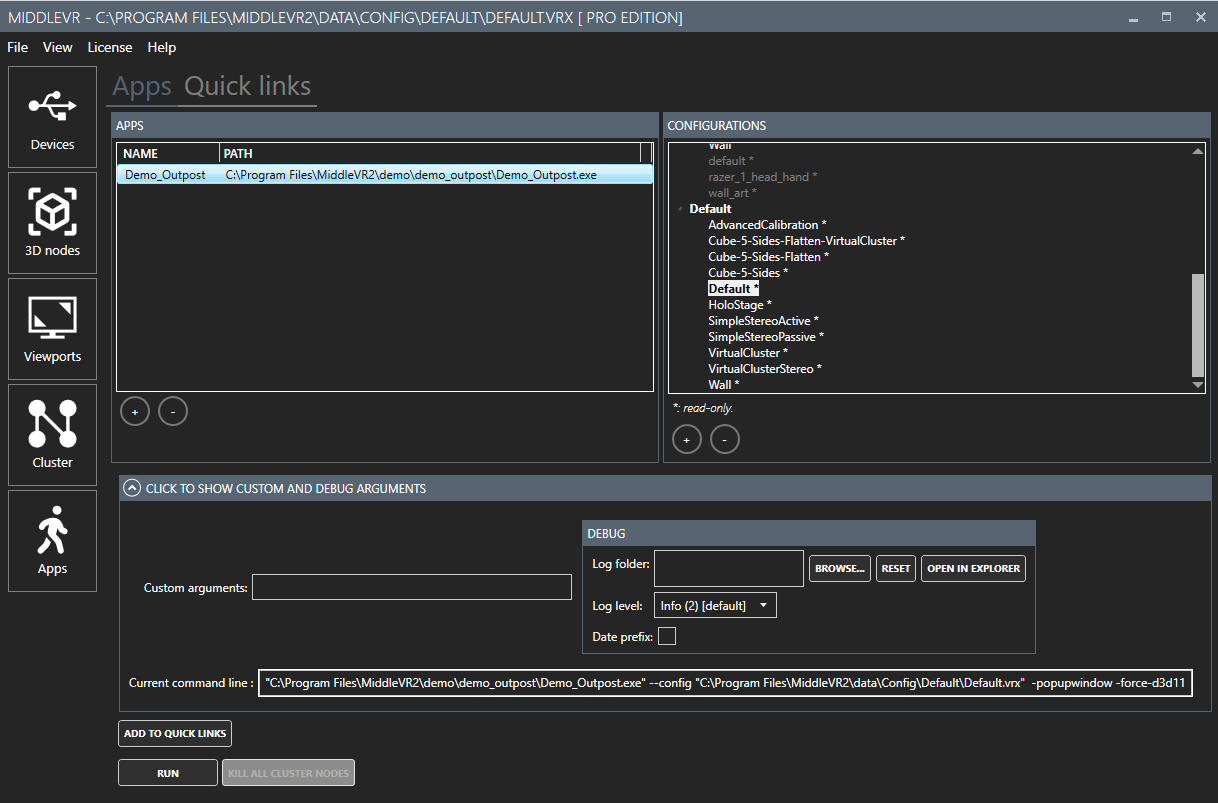Toggle the Date prefix checkbox
1218x803 pixels.
[667, 636]
